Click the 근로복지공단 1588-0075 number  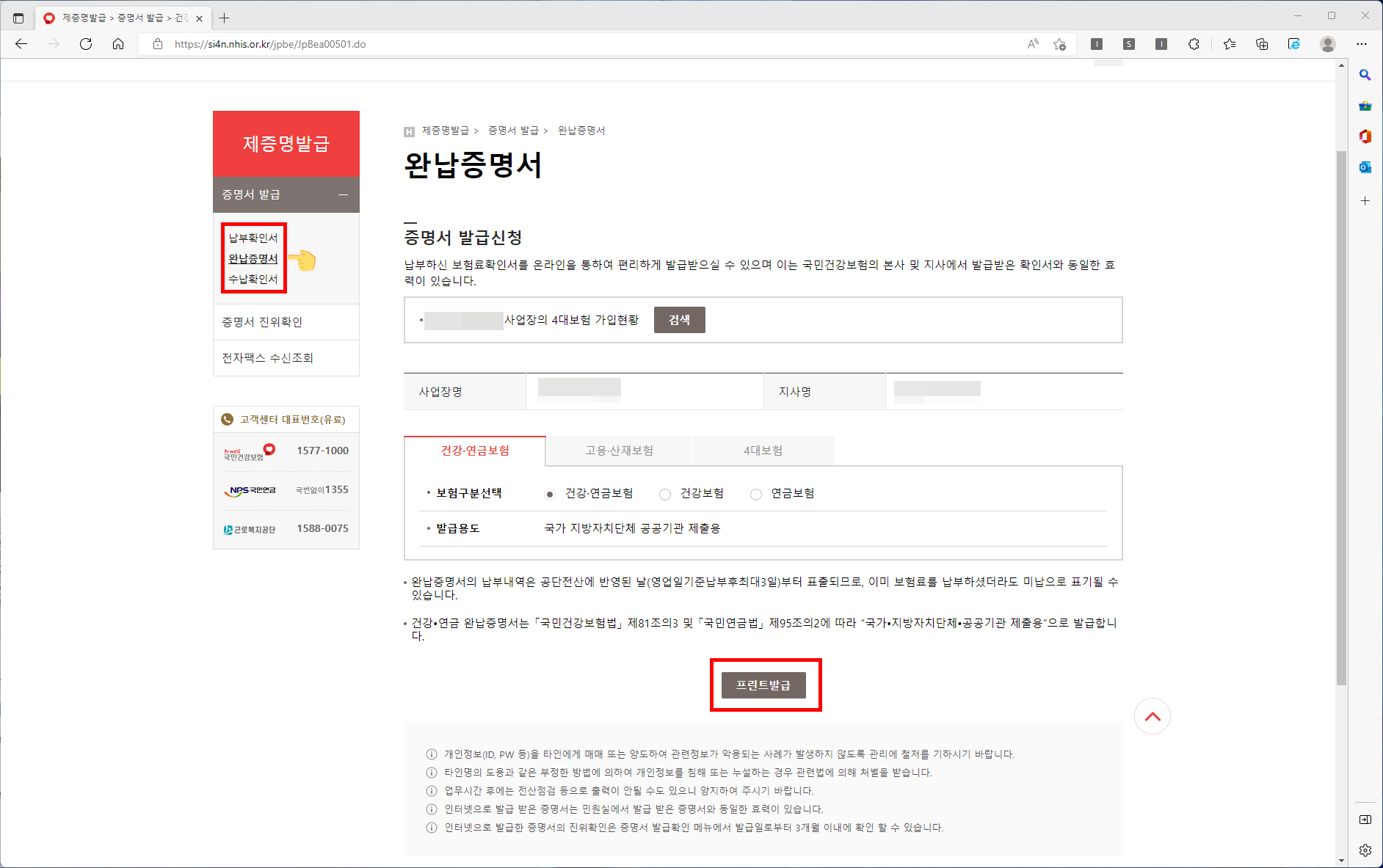[322, 528]
